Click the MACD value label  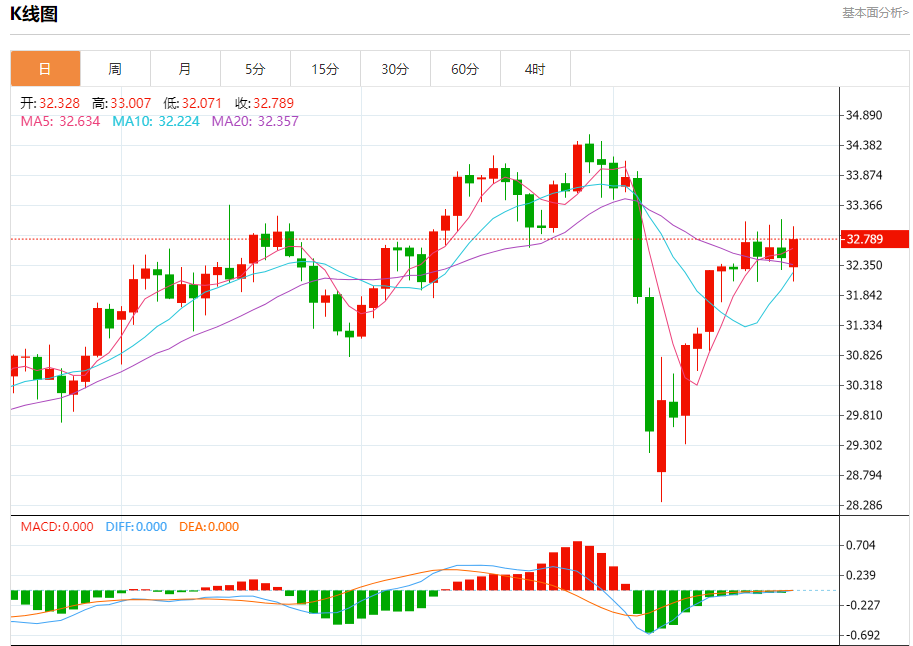pos(57,527)
